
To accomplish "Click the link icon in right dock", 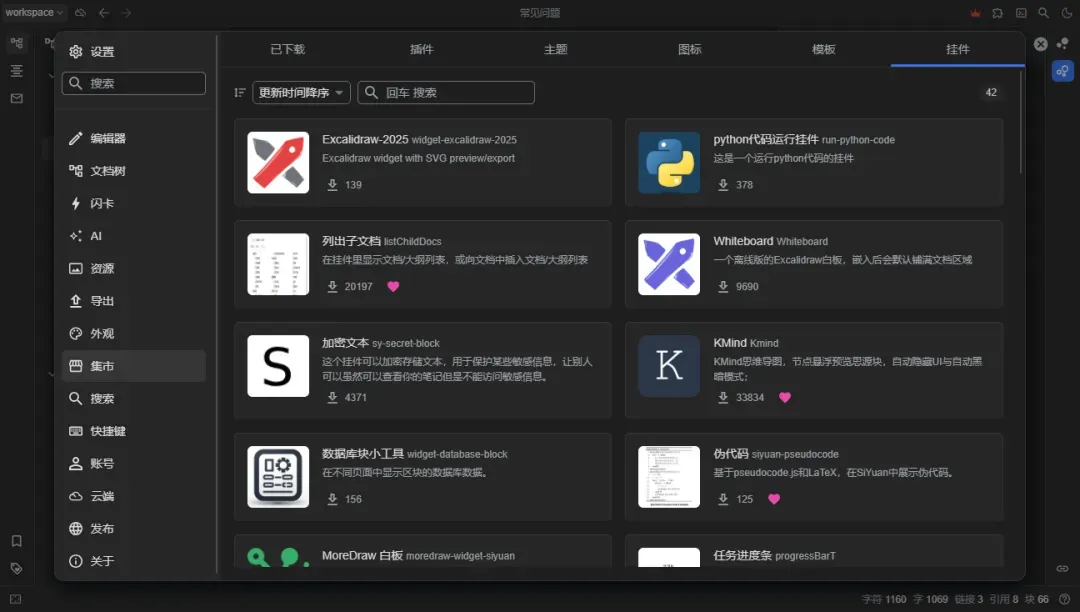I will click(x=1063, y=569).
